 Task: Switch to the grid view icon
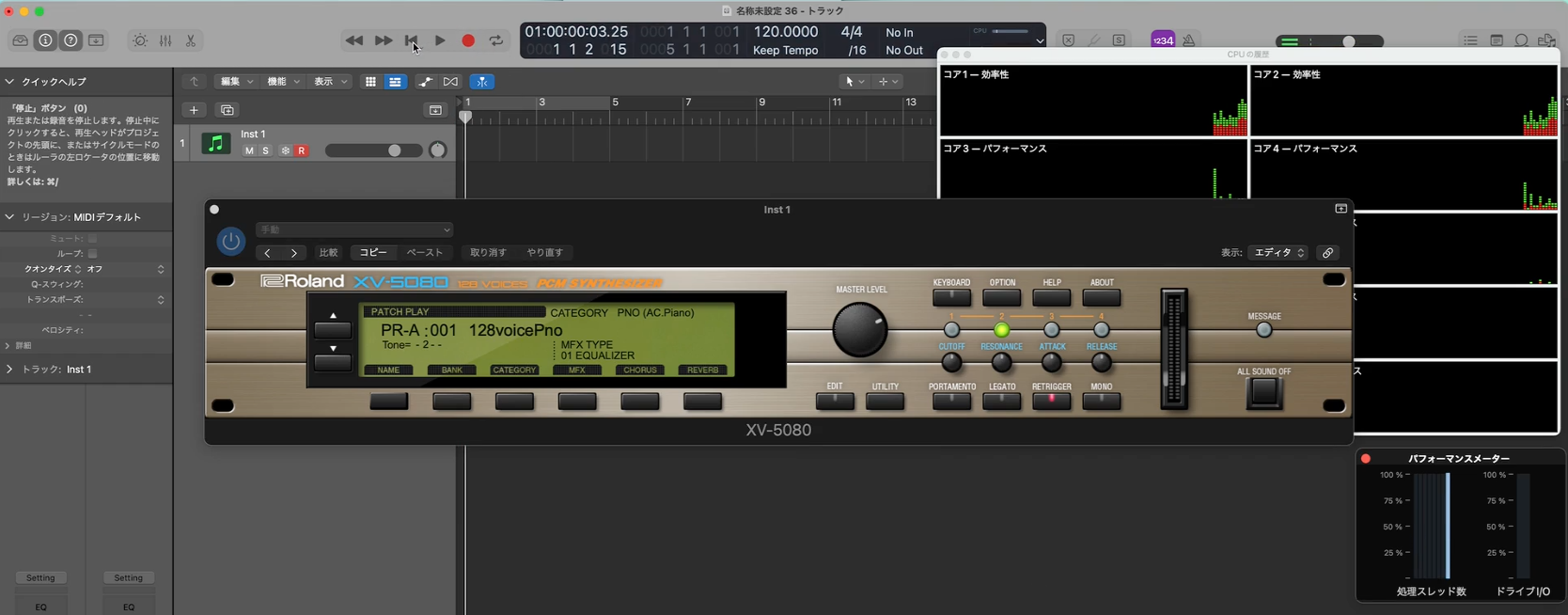(x=370, y=82)
